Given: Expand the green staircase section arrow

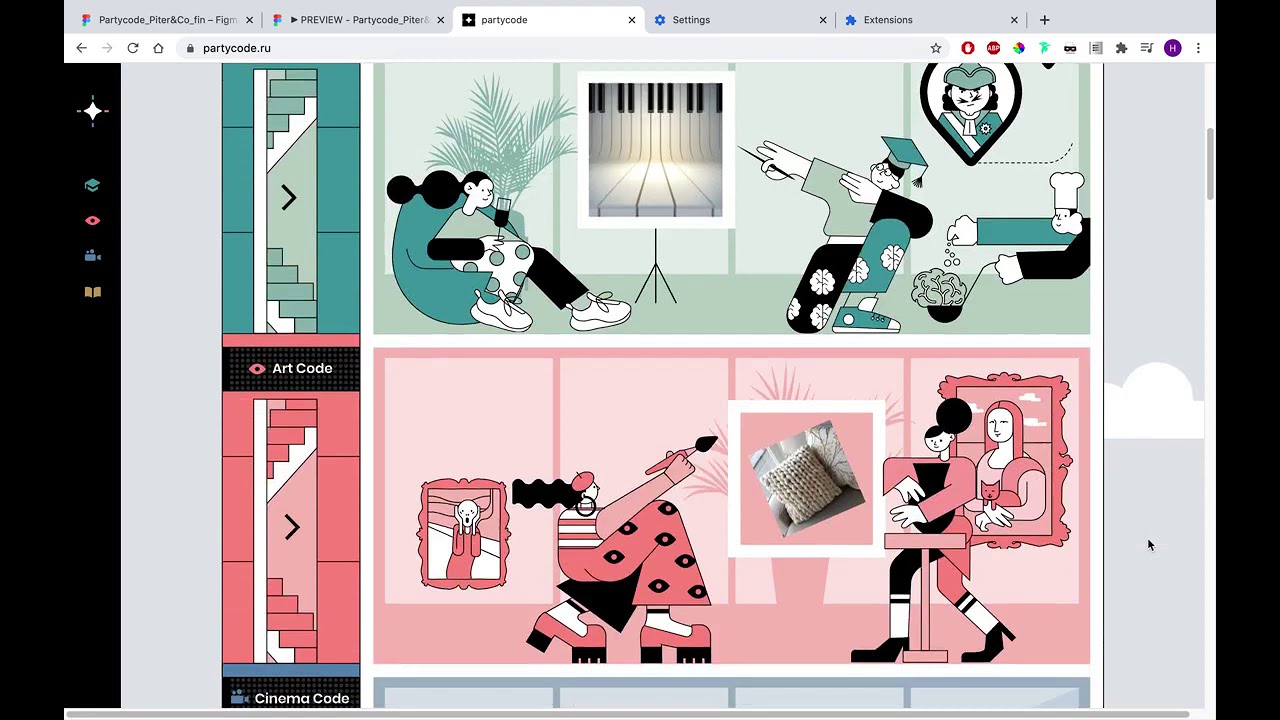Looking at the screenshot, I should click(289, 198).
